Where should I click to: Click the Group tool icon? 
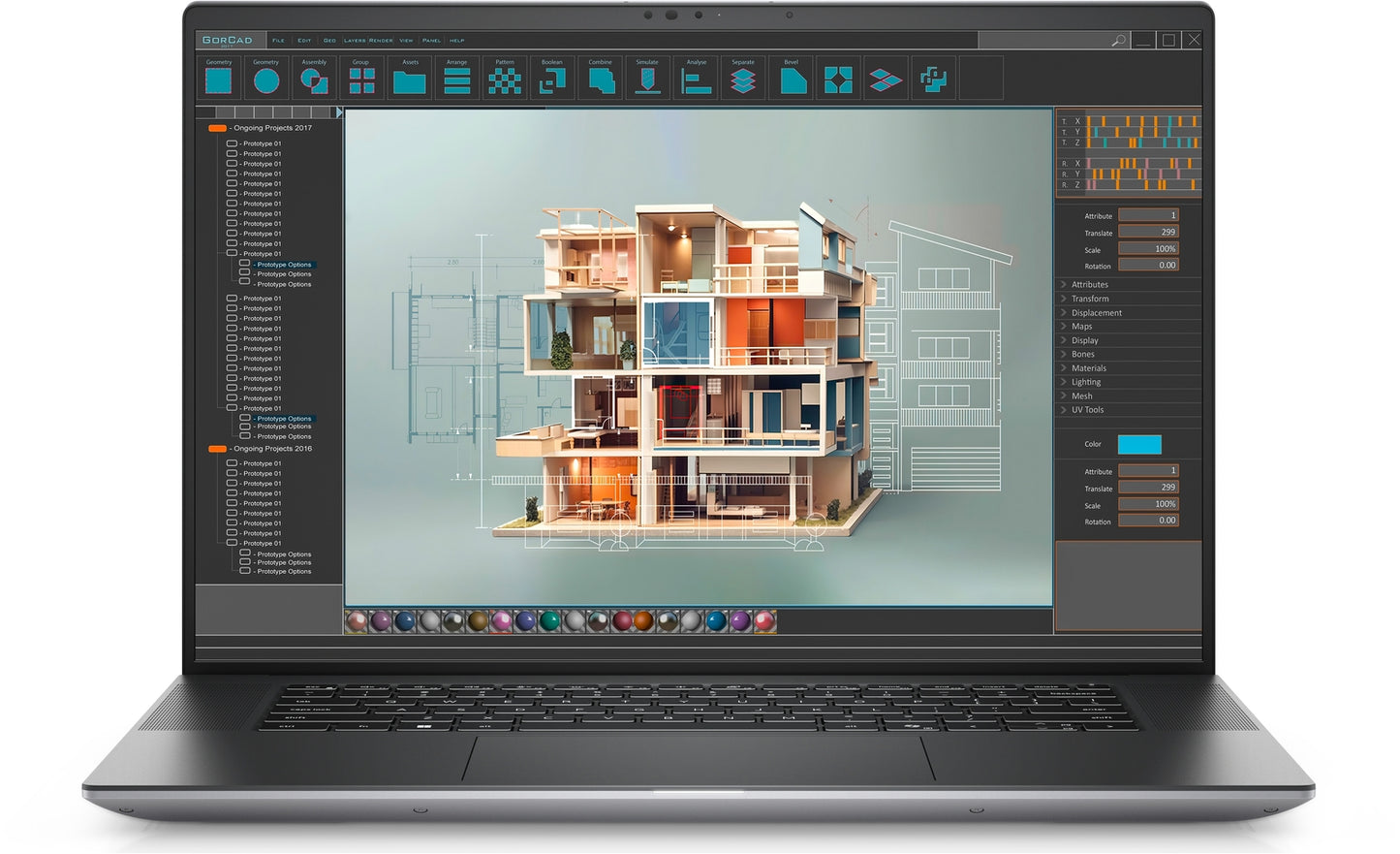tap(361, 80)
